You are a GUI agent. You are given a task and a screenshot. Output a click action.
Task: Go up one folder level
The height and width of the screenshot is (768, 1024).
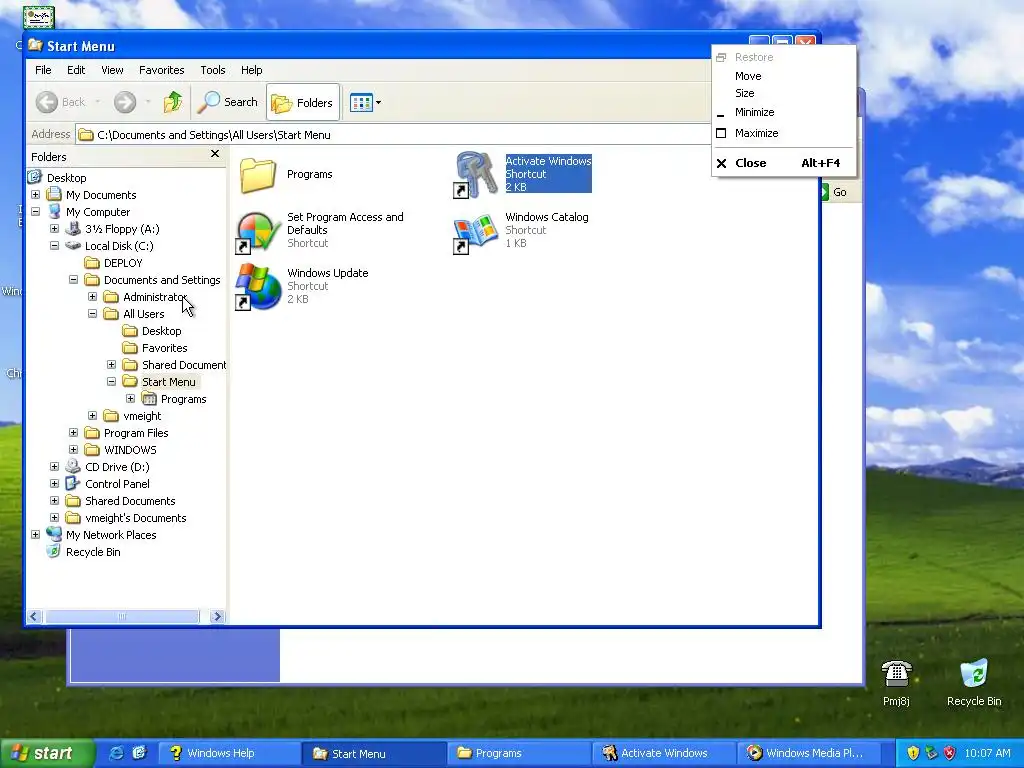coord(172,102)
